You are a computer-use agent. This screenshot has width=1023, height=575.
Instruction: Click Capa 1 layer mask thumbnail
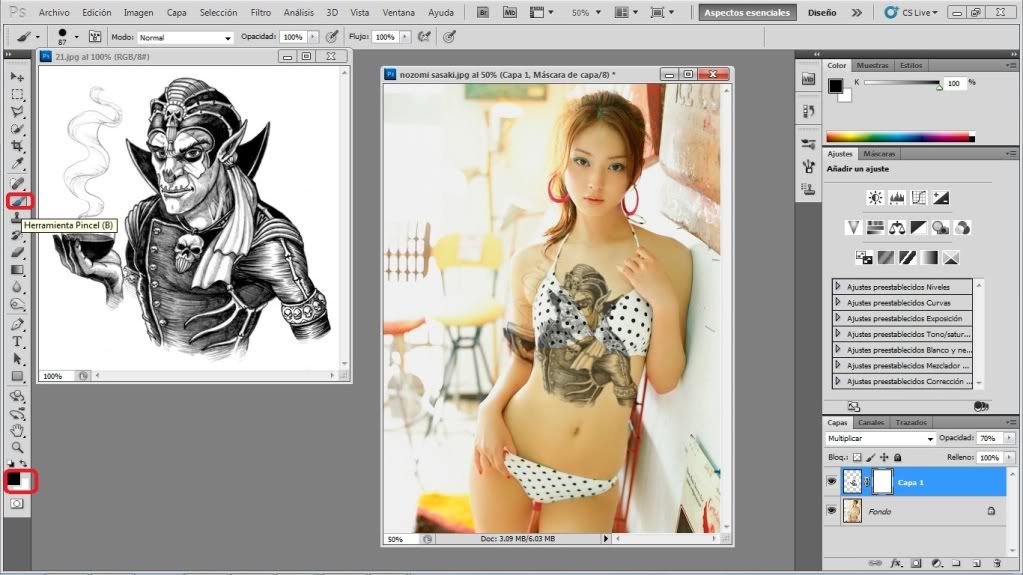click(x=882, y=482)
